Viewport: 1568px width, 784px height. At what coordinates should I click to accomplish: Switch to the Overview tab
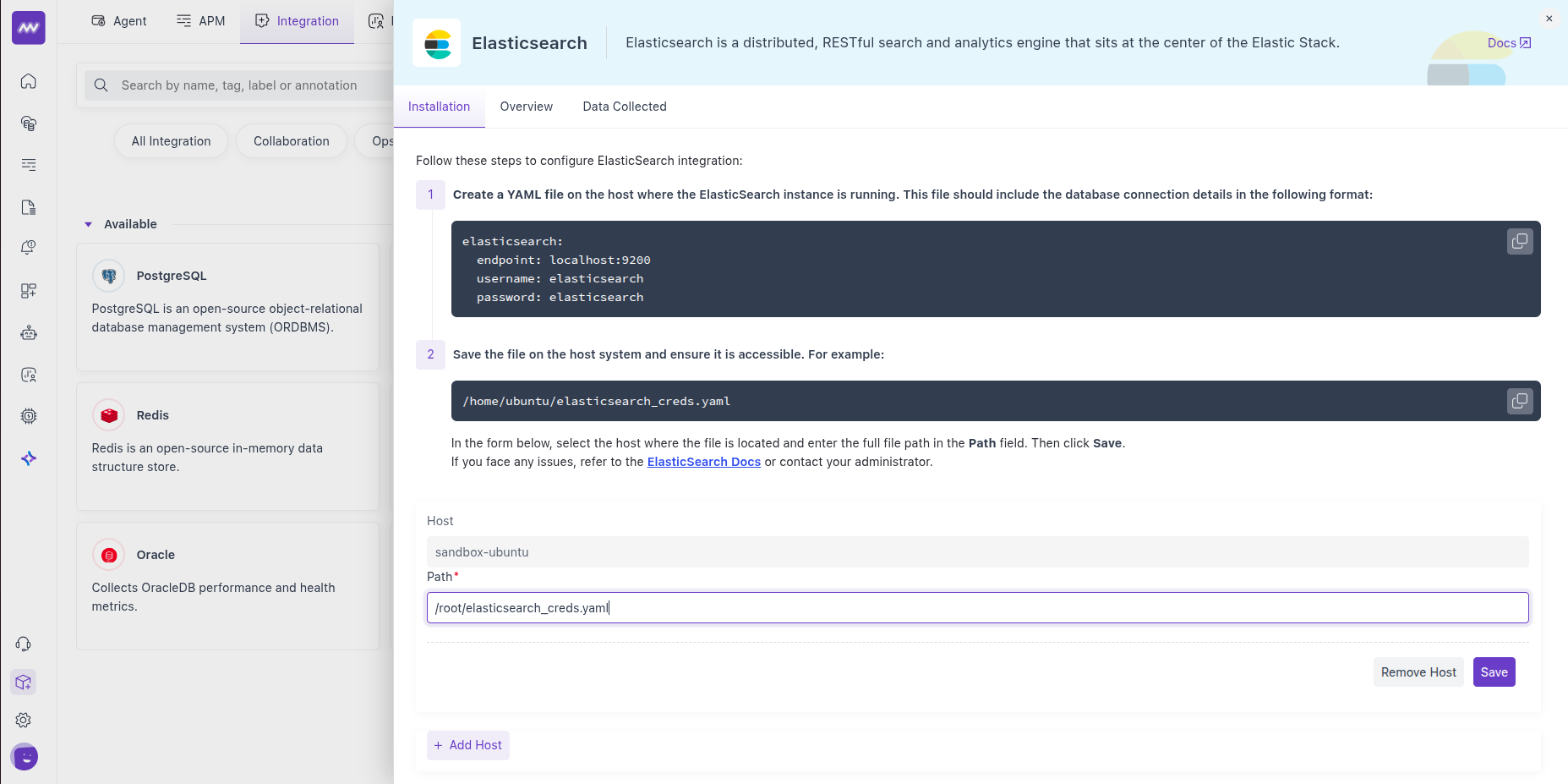click(526, 107)
